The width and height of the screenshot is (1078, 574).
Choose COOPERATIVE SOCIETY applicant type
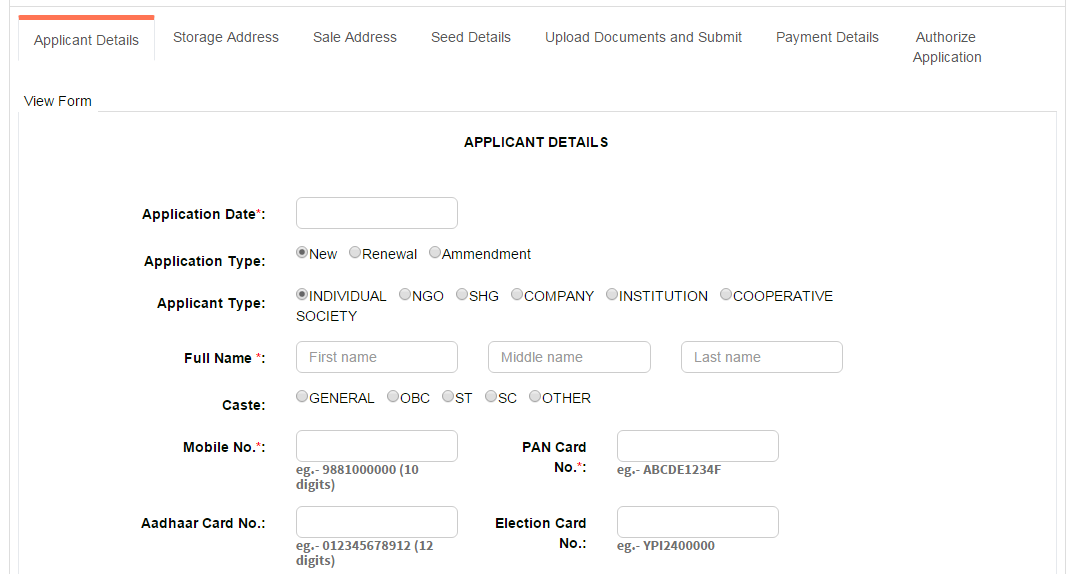click(726, 294)
